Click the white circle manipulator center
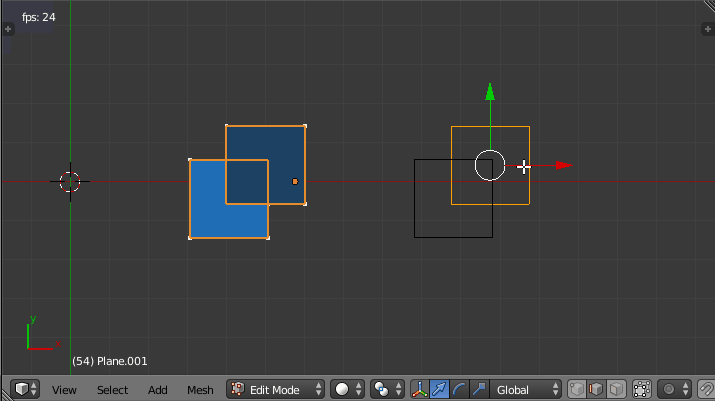The width and height of the screenshot is (715, 401). pyautogui.click(x=490, y=165)
